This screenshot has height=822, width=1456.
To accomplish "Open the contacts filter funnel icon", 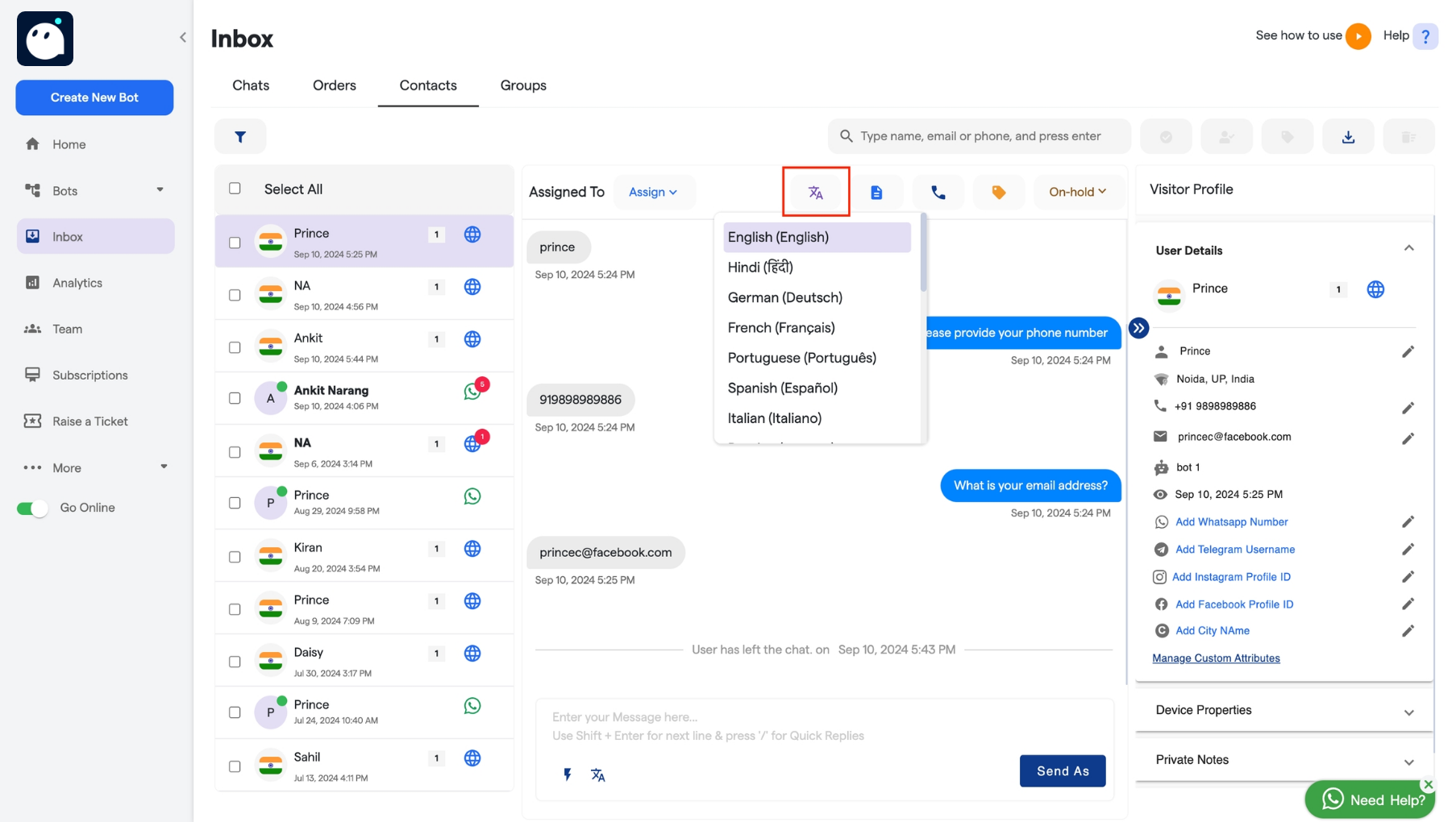I will click(x=240, y=137).
